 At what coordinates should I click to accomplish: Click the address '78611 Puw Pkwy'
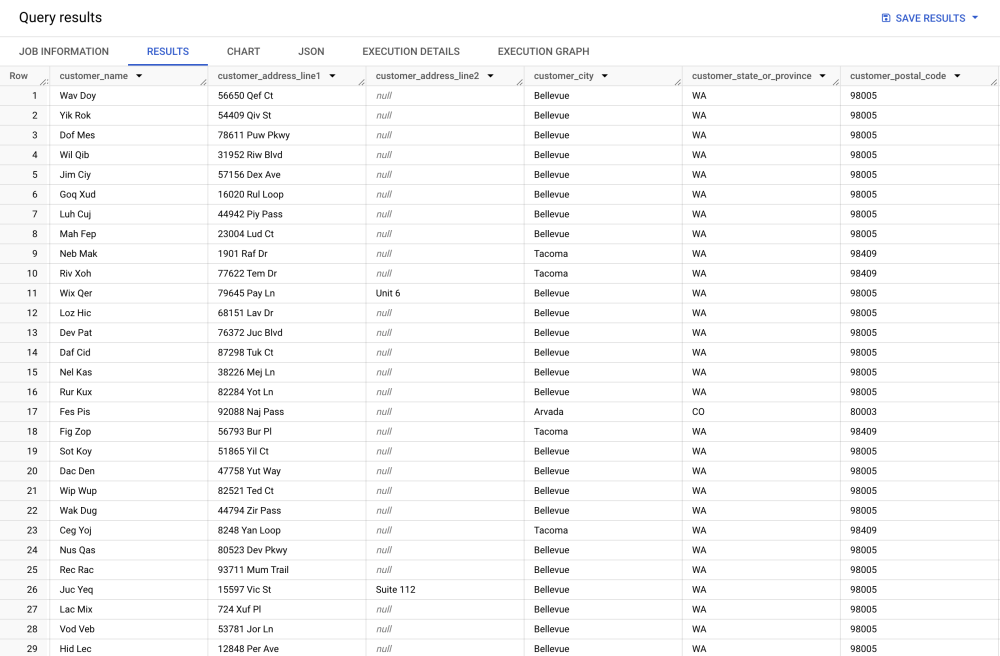254,135
